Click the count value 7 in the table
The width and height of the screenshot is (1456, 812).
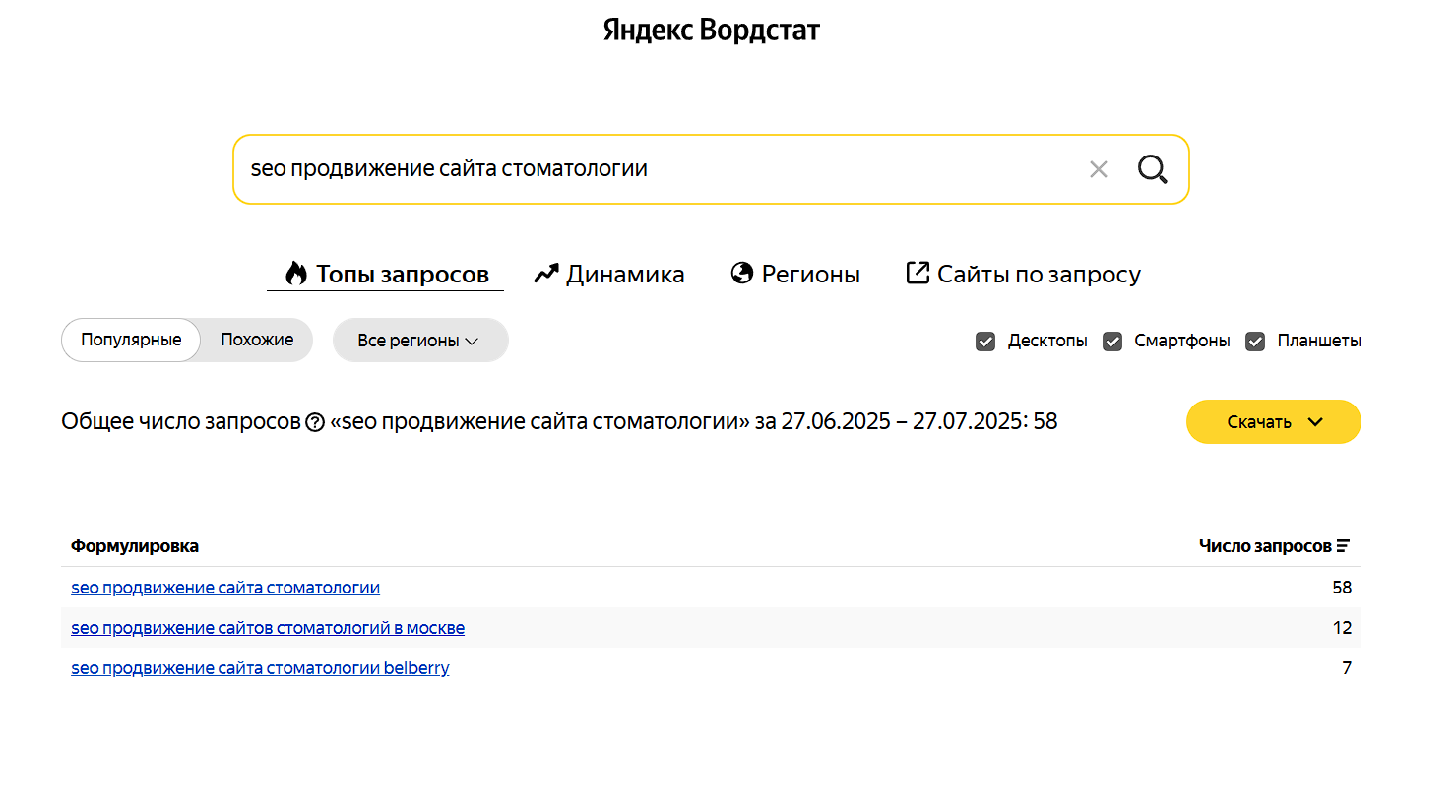1347,668
